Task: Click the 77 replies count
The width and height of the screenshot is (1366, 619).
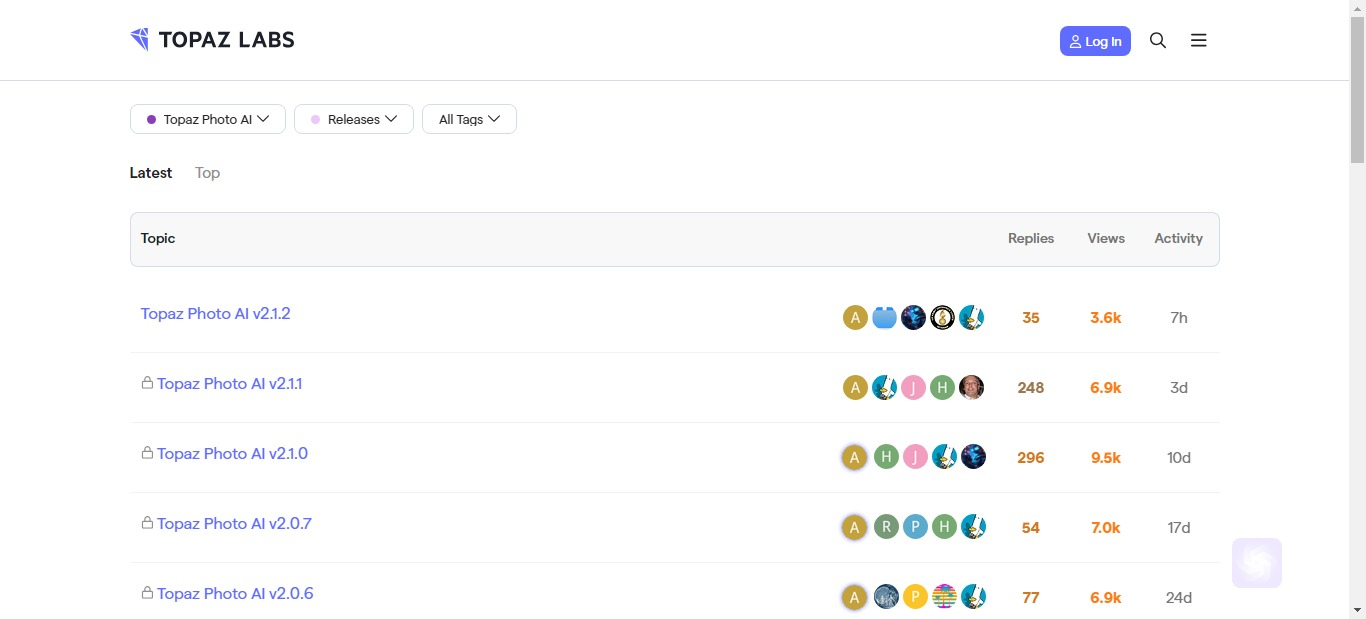Action: point(1031,598)
